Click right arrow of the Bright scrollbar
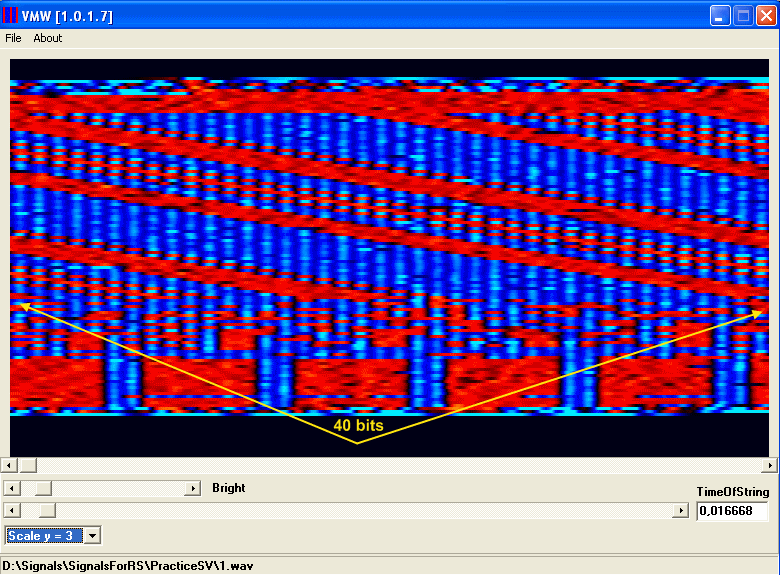The width and height of the screenshot is (780, 575). point(193,489)
